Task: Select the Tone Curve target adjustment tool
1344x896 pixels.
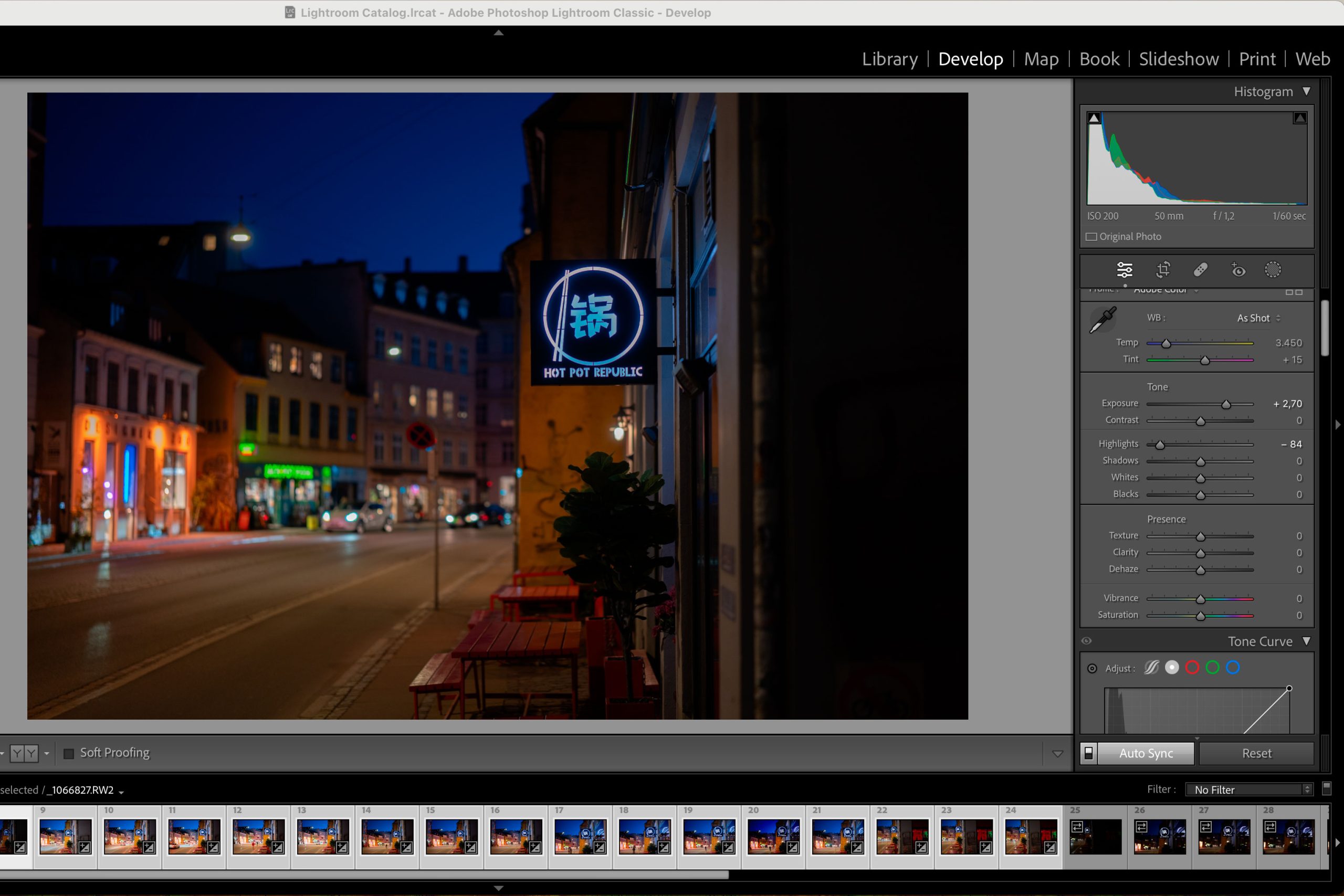Action: [x=1092, y=668]
